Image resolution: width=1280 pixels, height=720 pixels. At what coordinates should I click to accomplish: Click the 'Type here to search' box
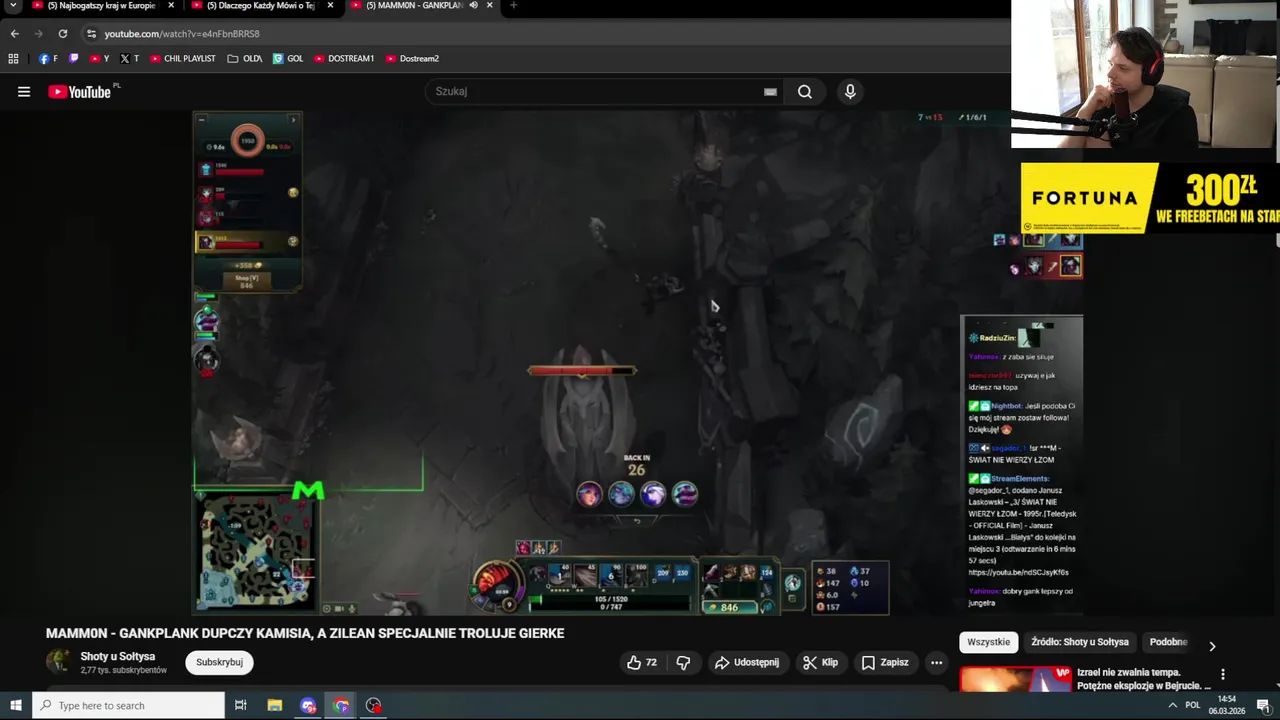coord(128,706)
